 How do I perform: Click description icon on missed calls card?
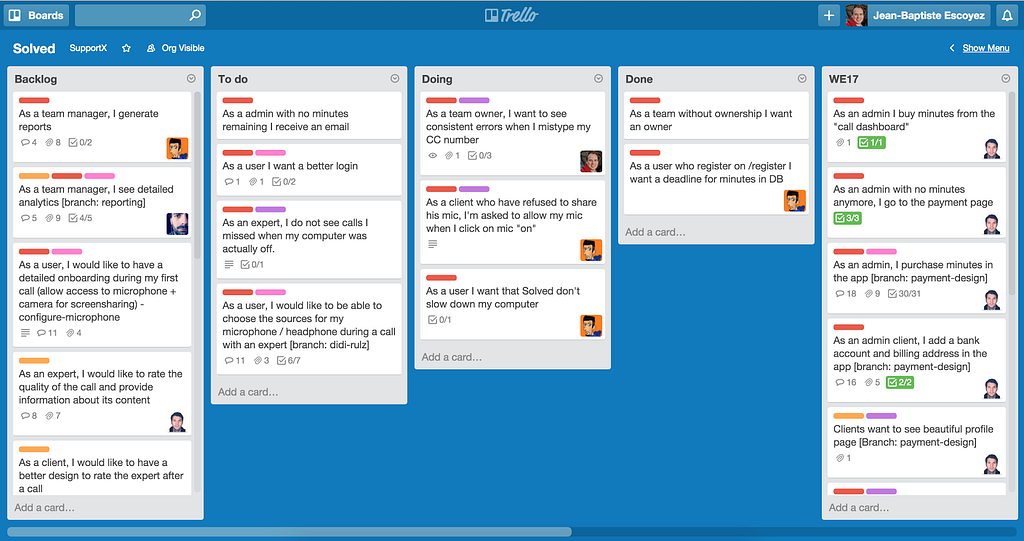(x=229, y=265)
